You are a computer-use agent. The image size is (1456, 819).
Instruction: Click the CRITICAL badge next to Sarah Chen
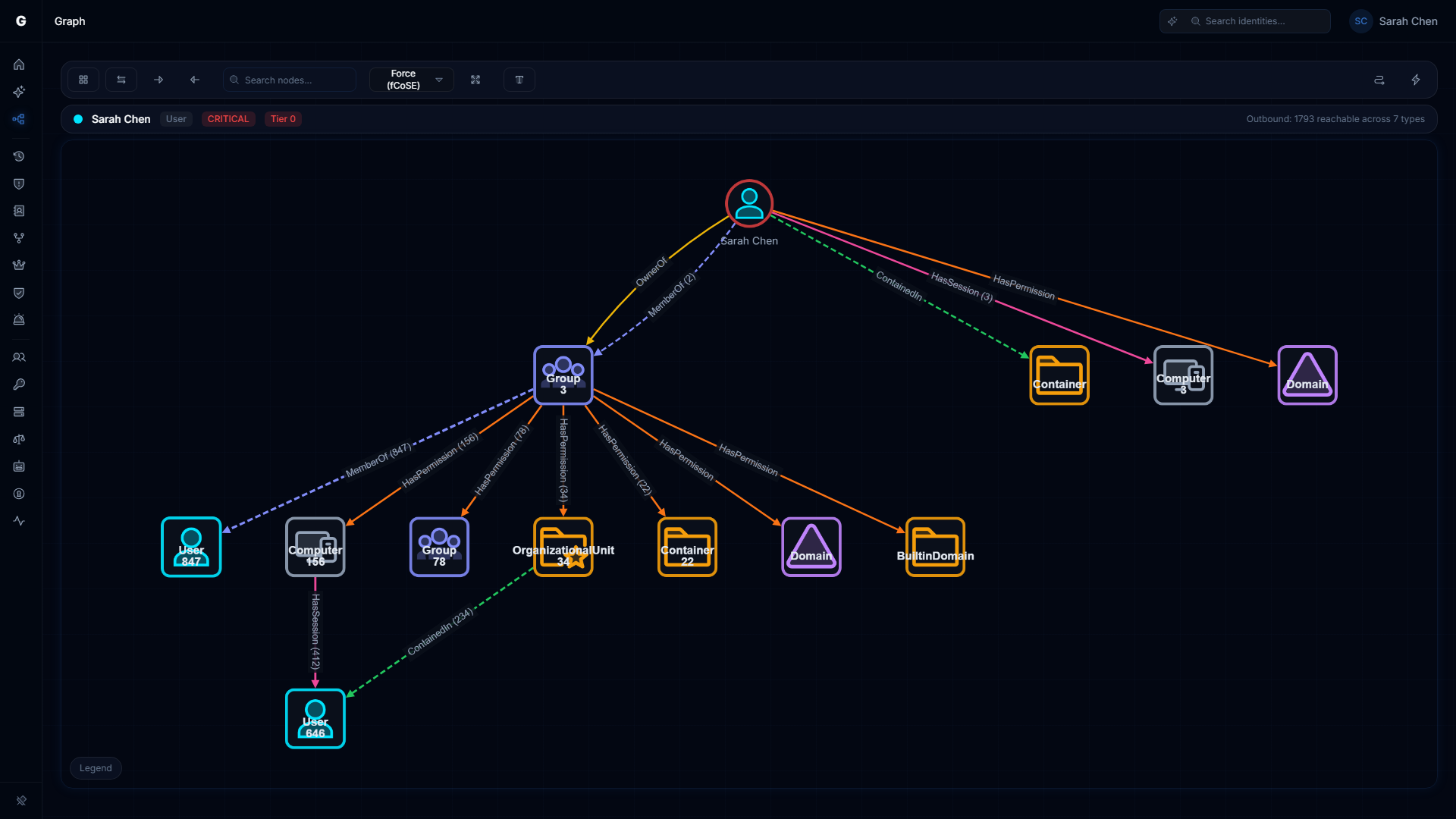227,118
